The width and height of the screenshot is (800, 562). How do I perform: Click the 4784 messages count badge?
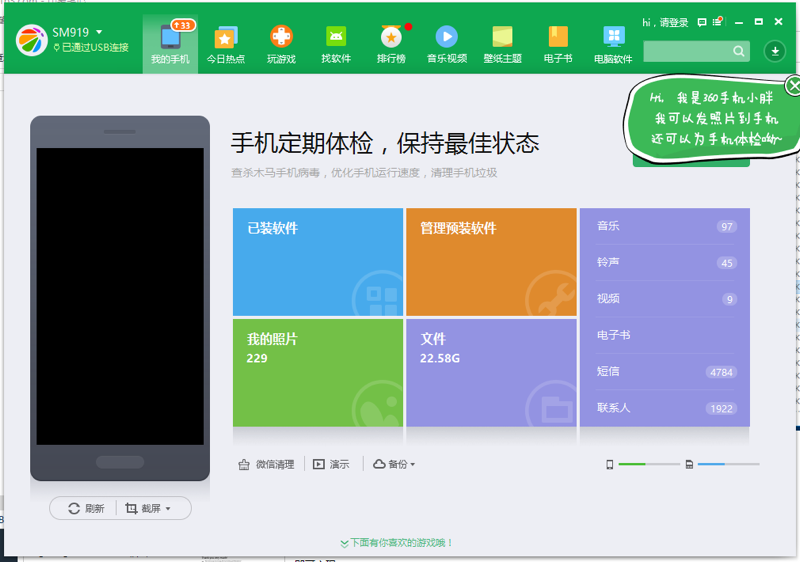[x=721, y=372]
